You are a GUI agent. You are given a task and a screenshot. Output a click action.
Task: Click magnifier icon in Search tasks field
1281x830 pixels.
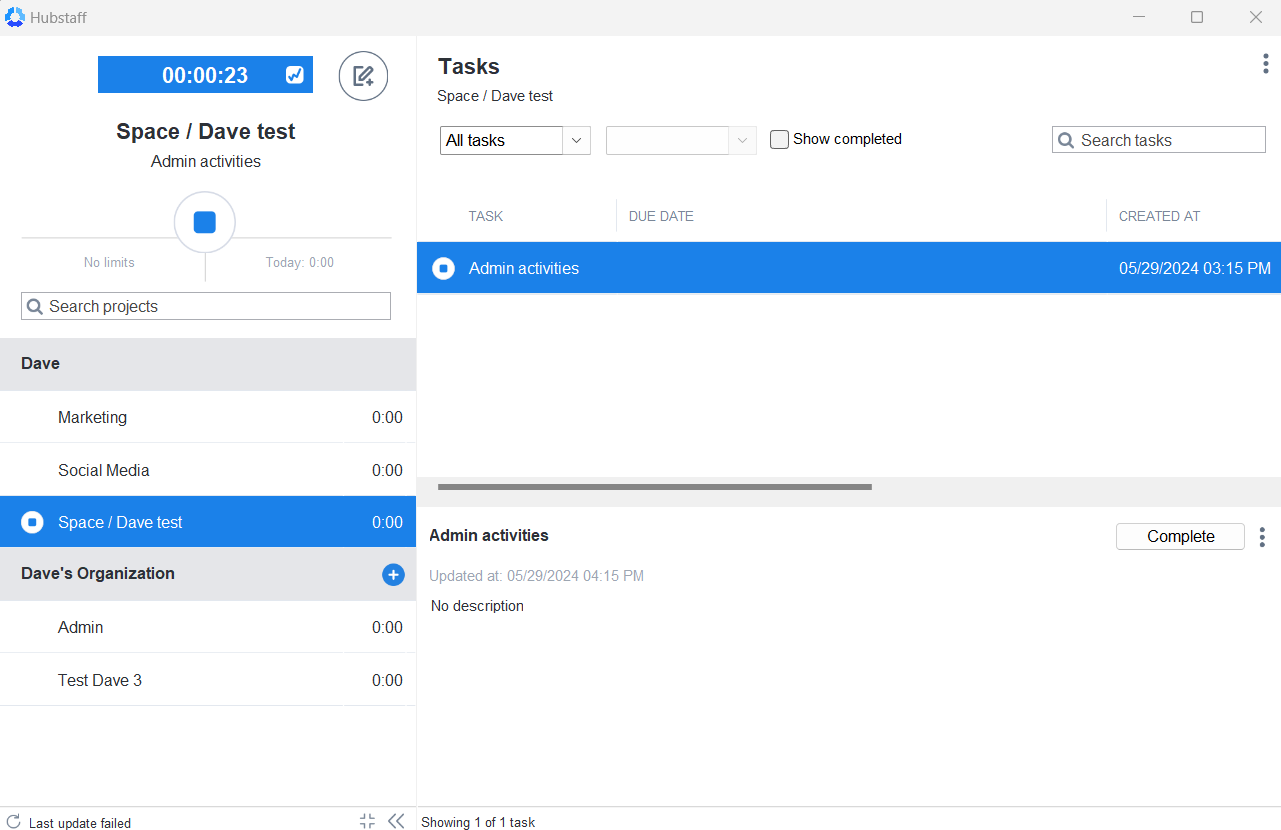(1066, 140)
